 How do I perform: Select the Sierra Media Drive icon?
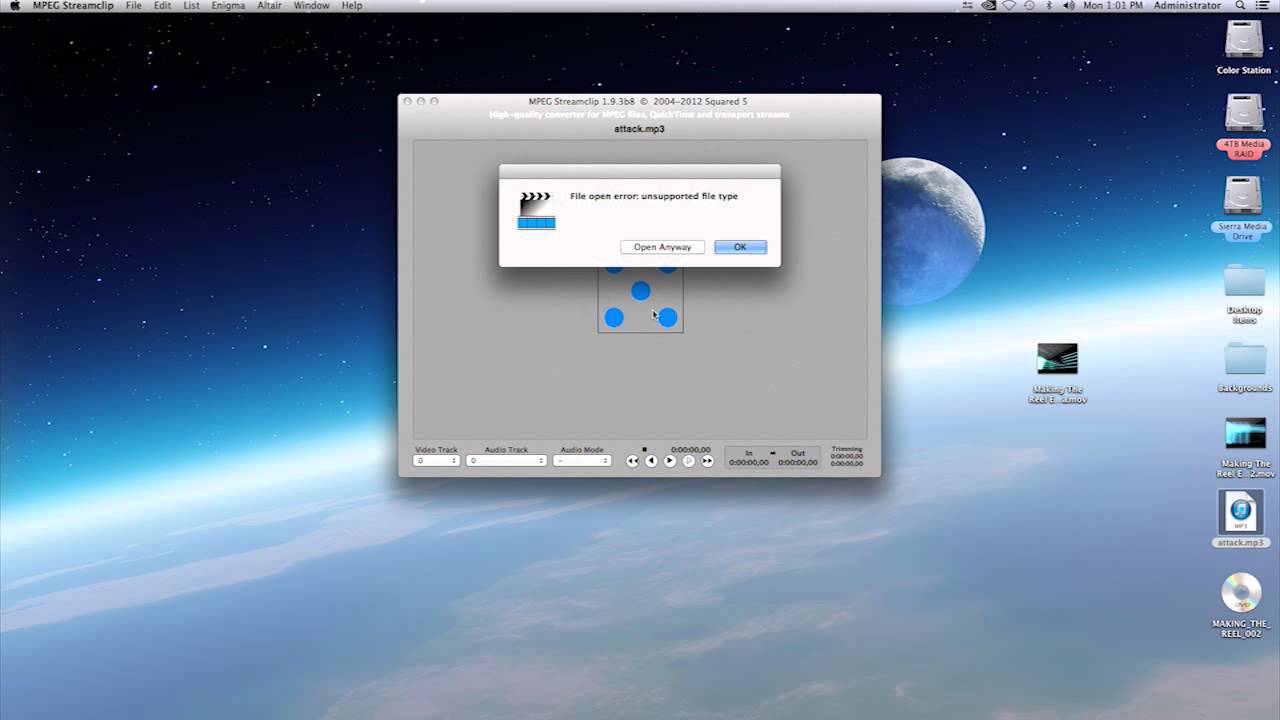(x=1244, y=196)
